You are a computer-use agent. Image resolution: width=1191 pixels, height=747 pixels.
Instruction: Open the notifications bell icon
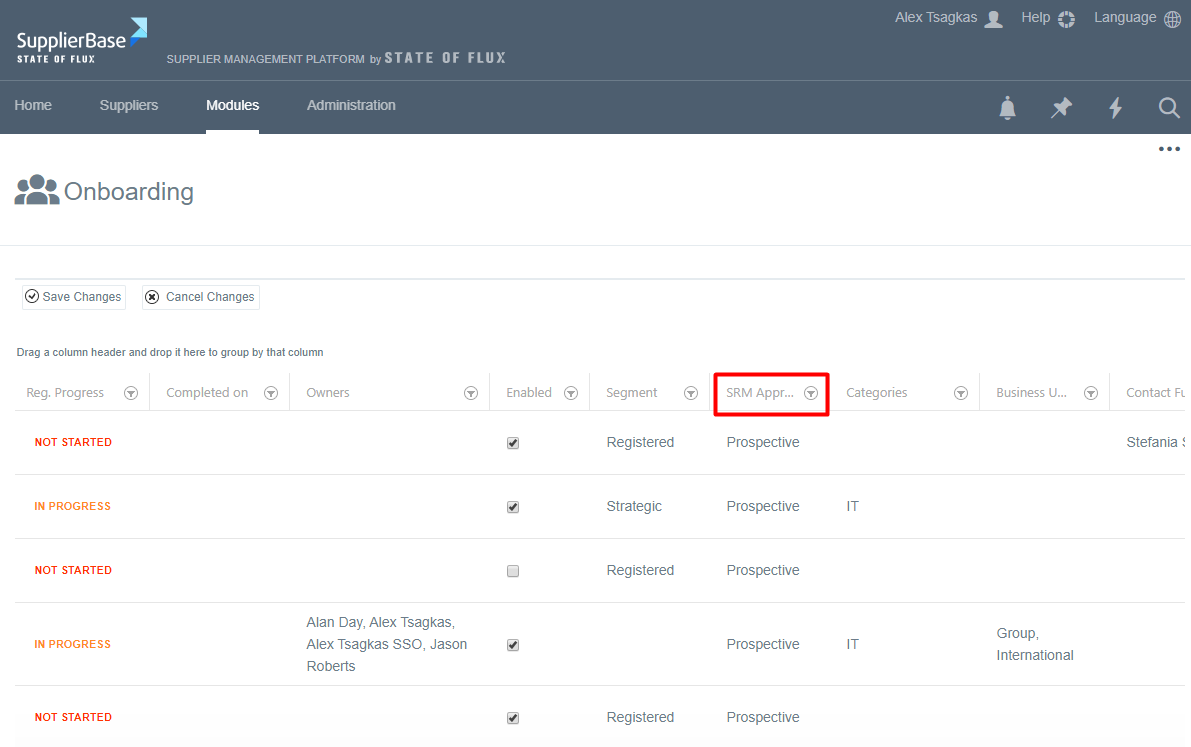pos(1007,108)
